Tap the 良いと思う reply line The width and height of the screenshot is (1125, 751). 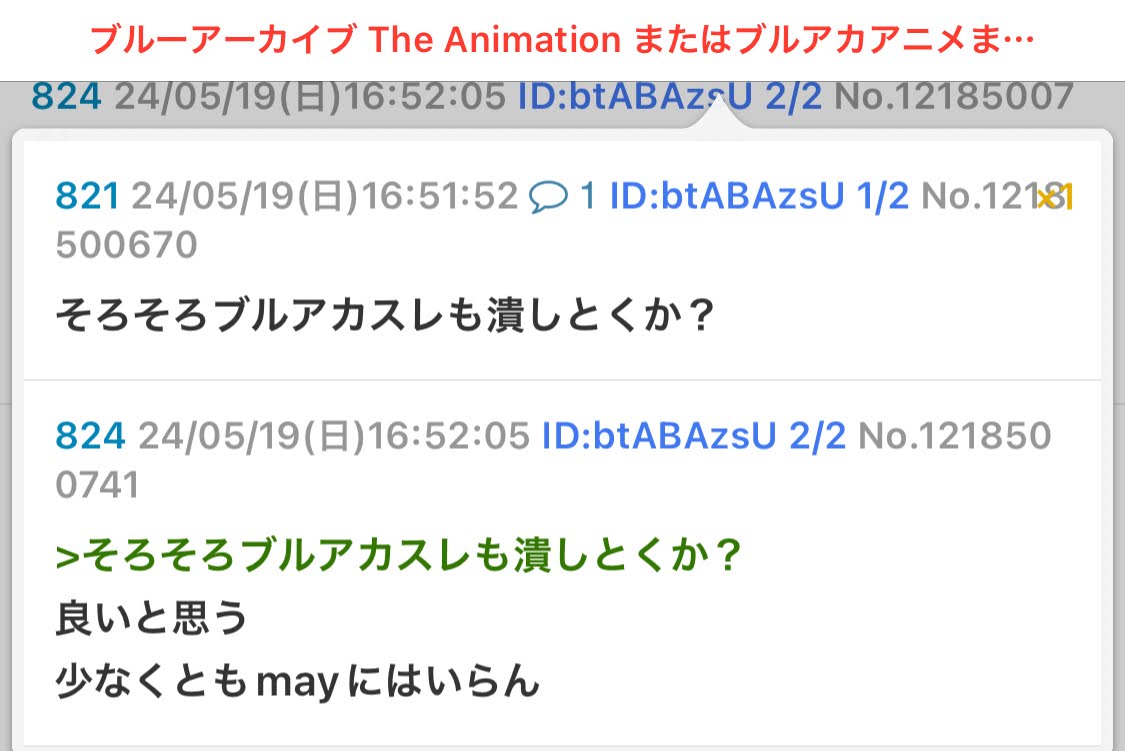tap(152, 619)
